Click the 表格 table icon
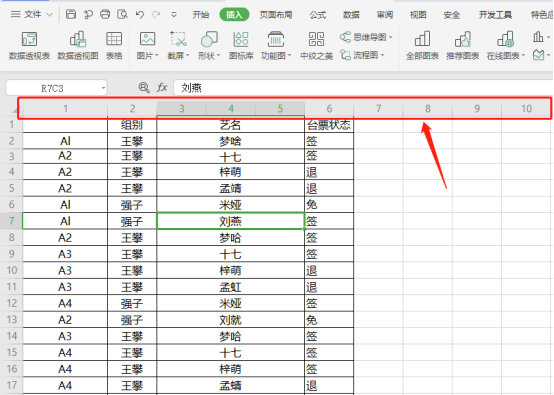The width and height of the screenshot is (554, 395). click(114, 45)
